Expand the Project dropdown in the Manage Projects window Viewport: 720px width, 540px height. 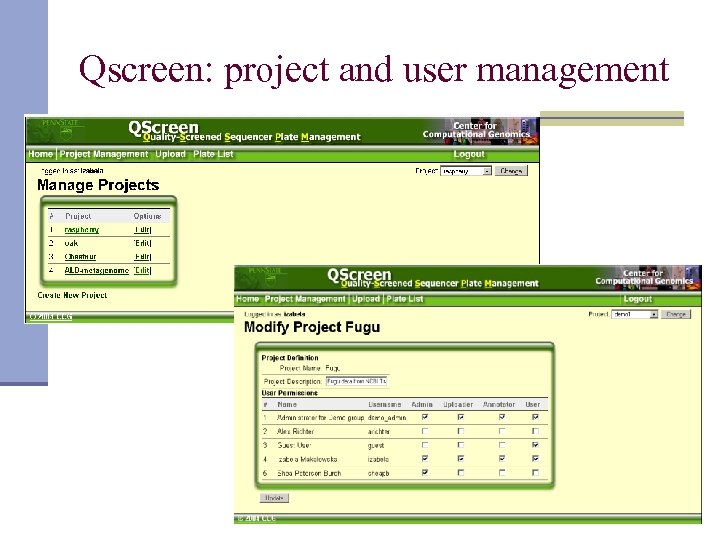point(466,171)
